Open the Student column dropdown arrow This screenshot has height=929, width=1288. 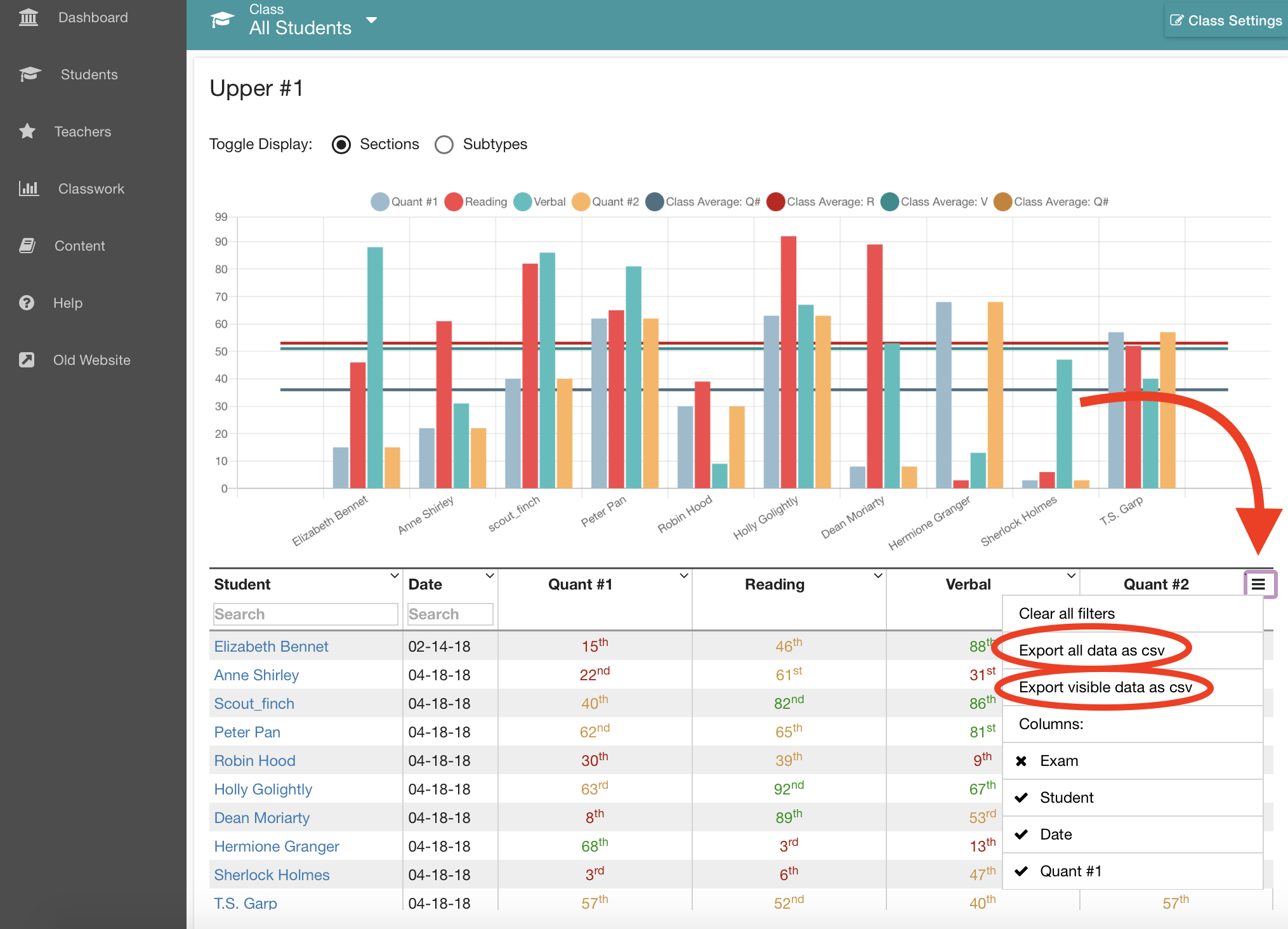coord(394,576)
